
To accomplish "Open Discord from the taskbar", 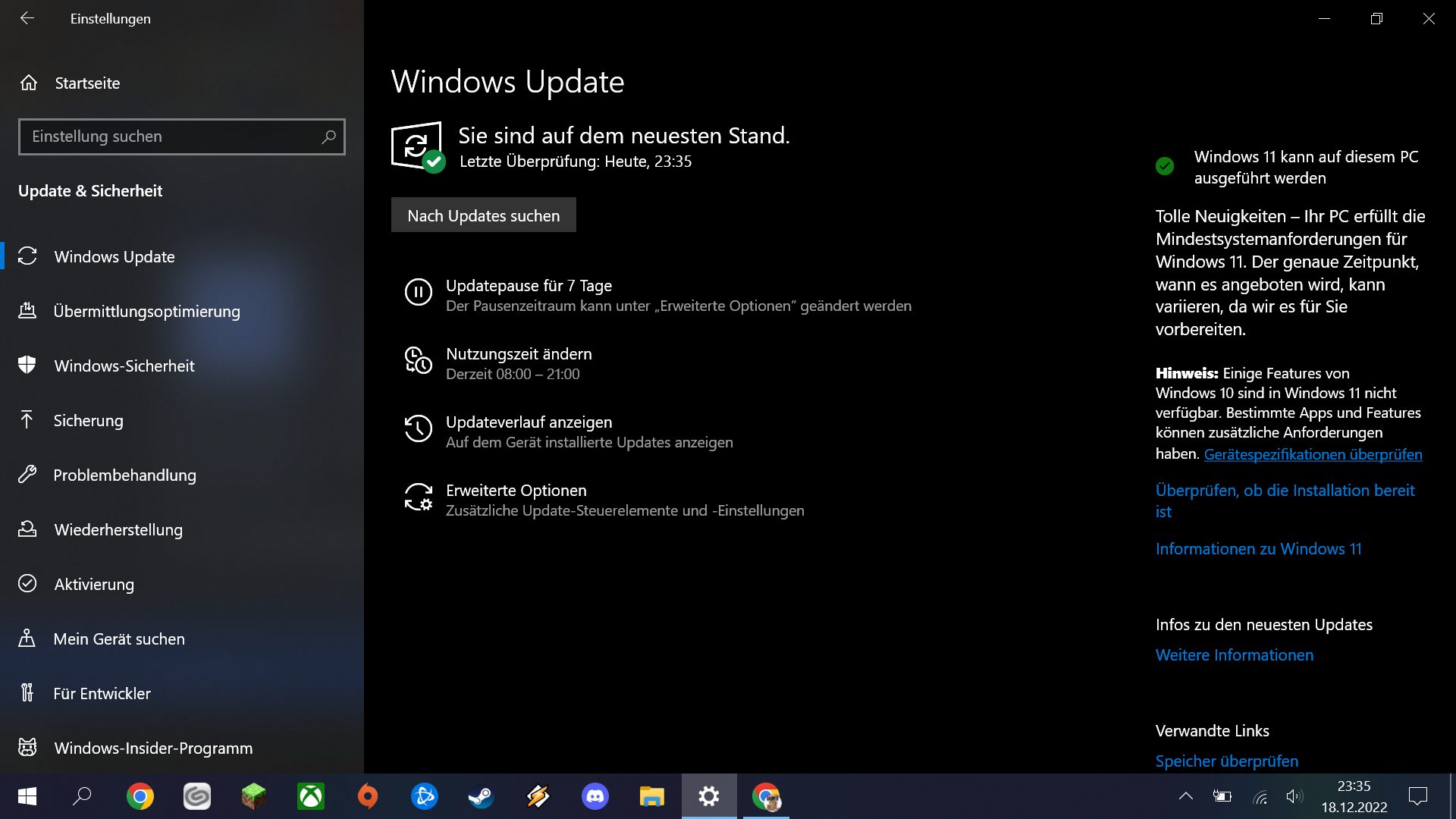I will tap(595, 796).
